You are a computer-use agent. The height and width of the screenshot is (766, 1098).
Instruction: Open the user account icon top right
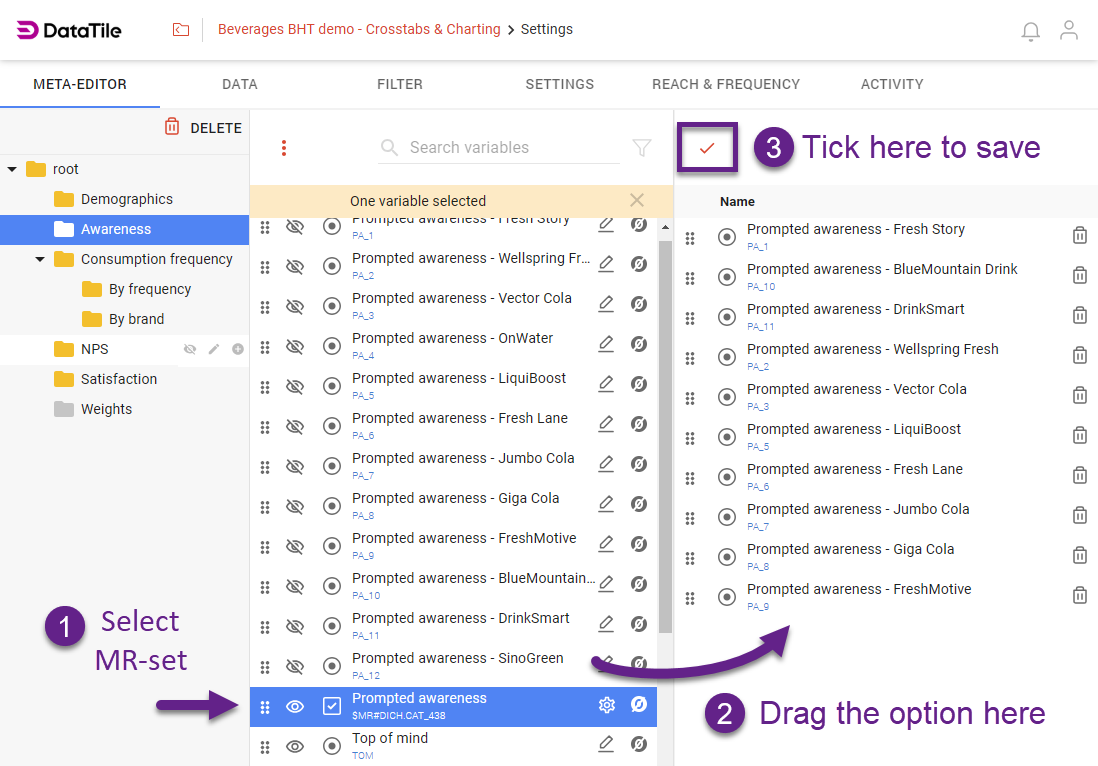click(1069, 31)
